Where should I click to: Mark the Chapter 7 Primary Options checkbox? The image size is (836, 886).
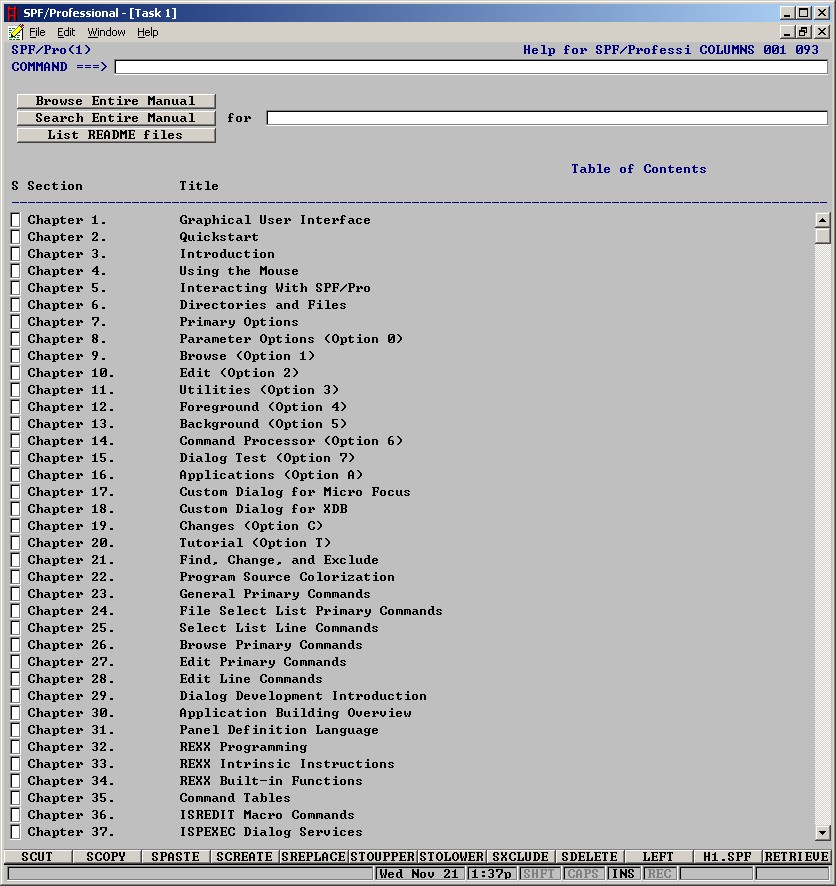coord(15,322)
